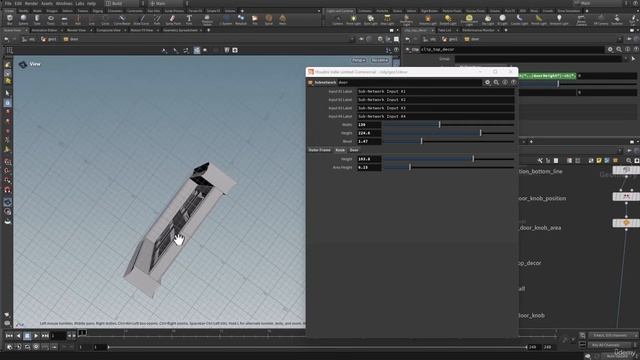Switch to the Render View tab
The height and width of the screenshot is (360, 640).
(76, 30)
